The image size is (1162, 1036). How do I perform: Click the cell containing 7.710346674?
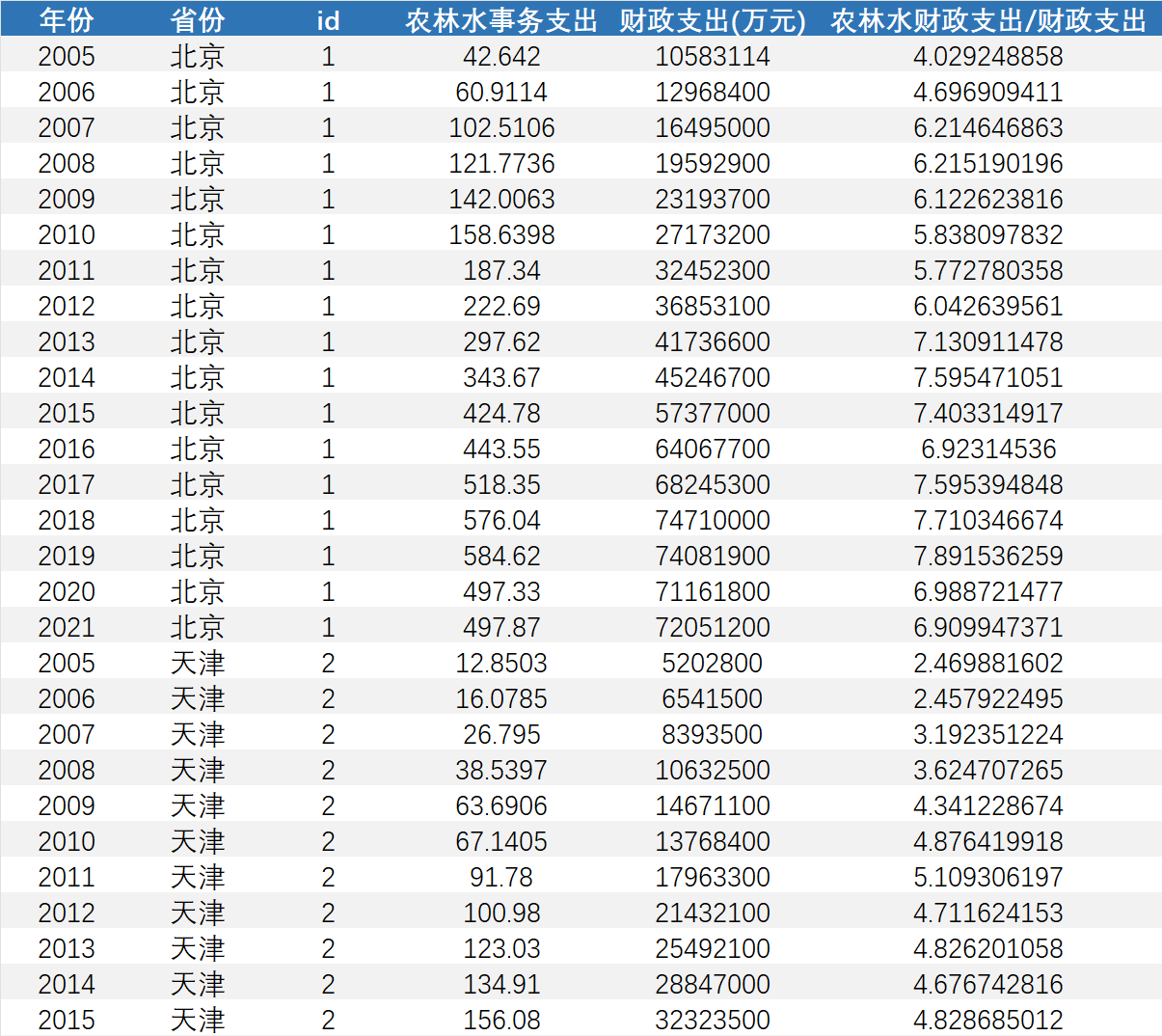988,521
